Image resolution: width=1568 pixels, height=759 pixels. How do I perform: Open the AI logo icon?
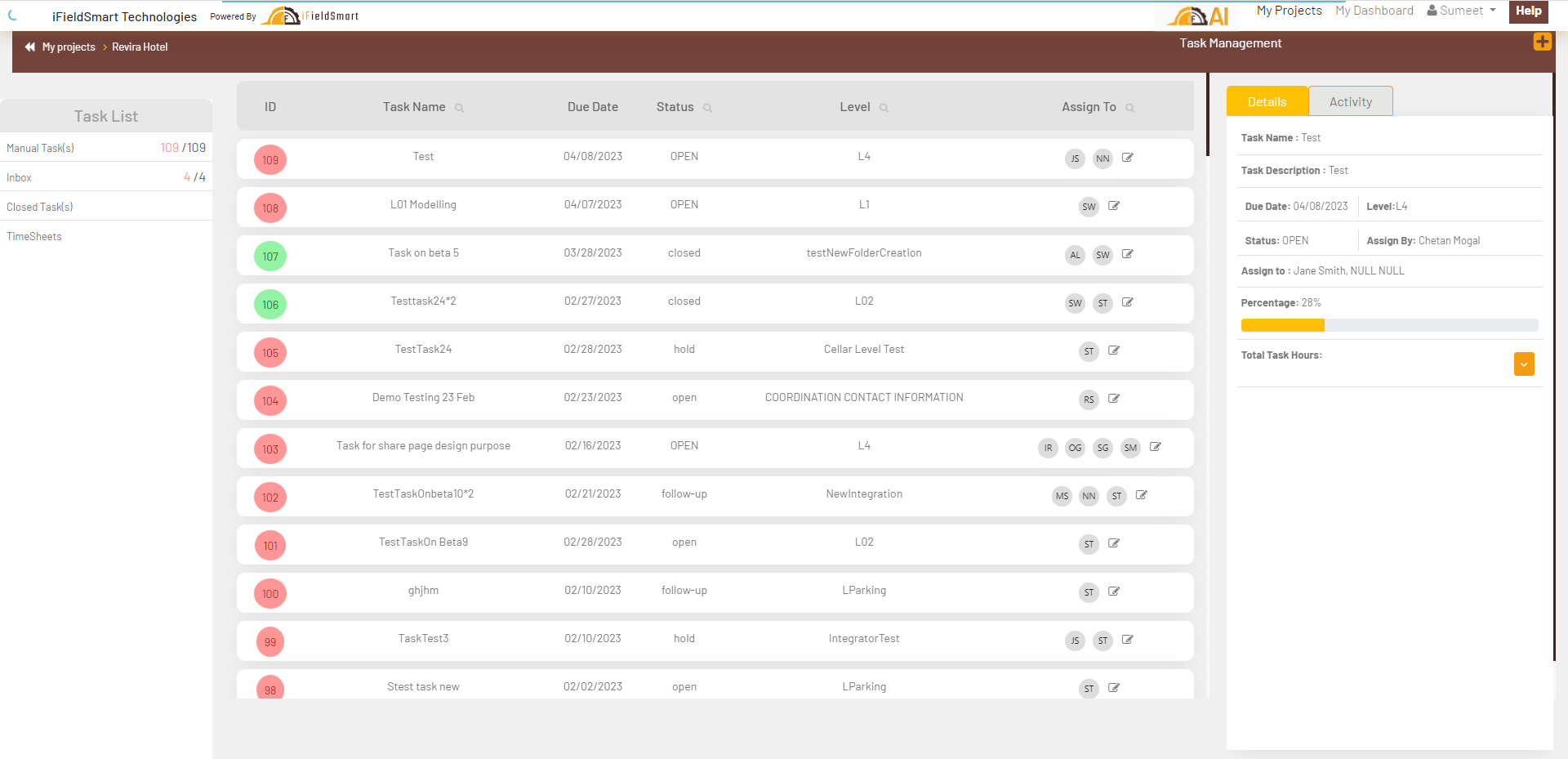[x=1198, y=16]
